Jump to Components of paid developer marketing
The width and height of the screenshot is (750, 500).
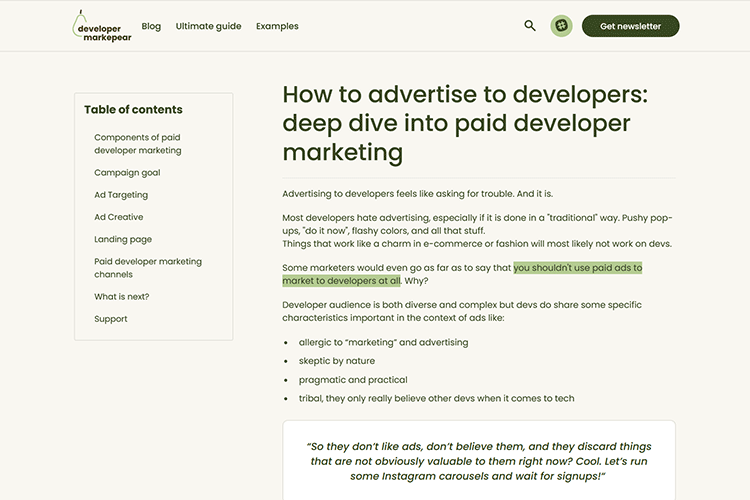click(x=138, y=144)
